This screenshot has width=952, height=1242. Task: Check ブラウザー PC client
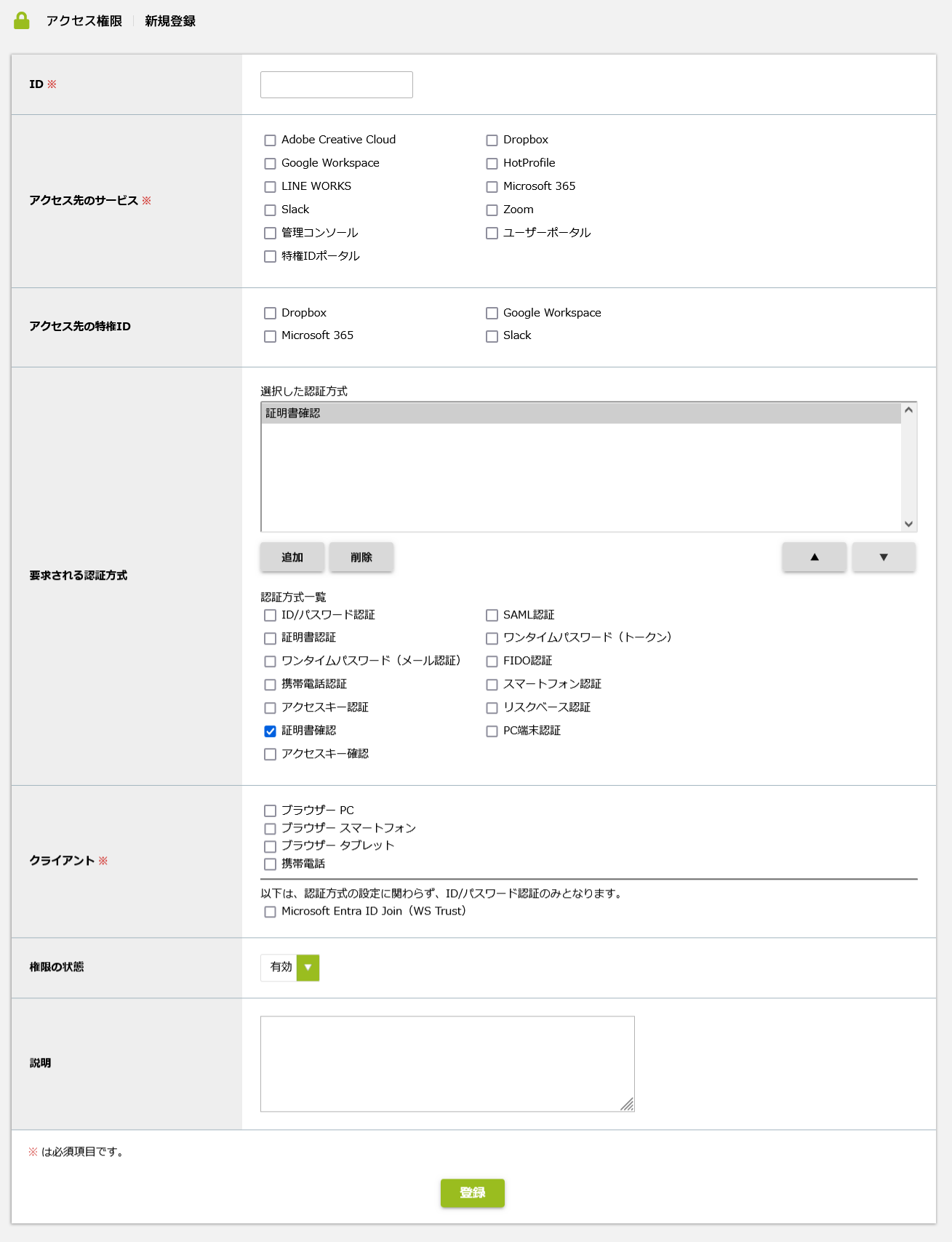(270, 811)
